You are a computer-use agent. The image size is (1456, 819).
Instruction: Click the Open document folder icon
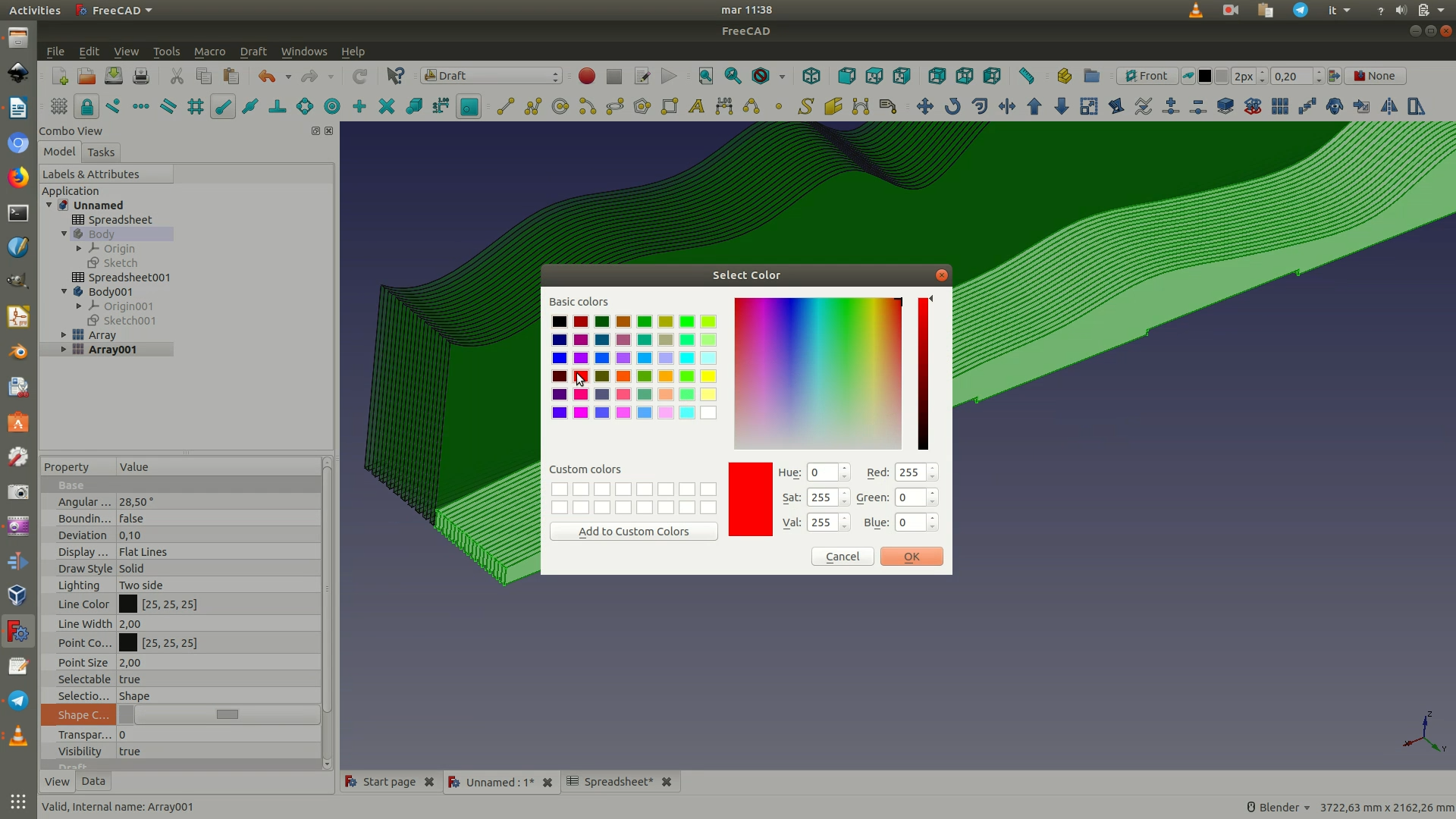click(x=86, y=76)
